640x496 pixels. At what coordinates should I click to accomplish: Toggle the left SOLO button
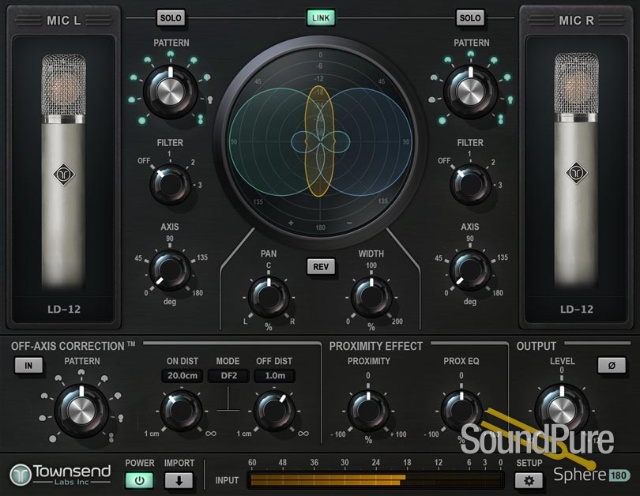[171, 18]
